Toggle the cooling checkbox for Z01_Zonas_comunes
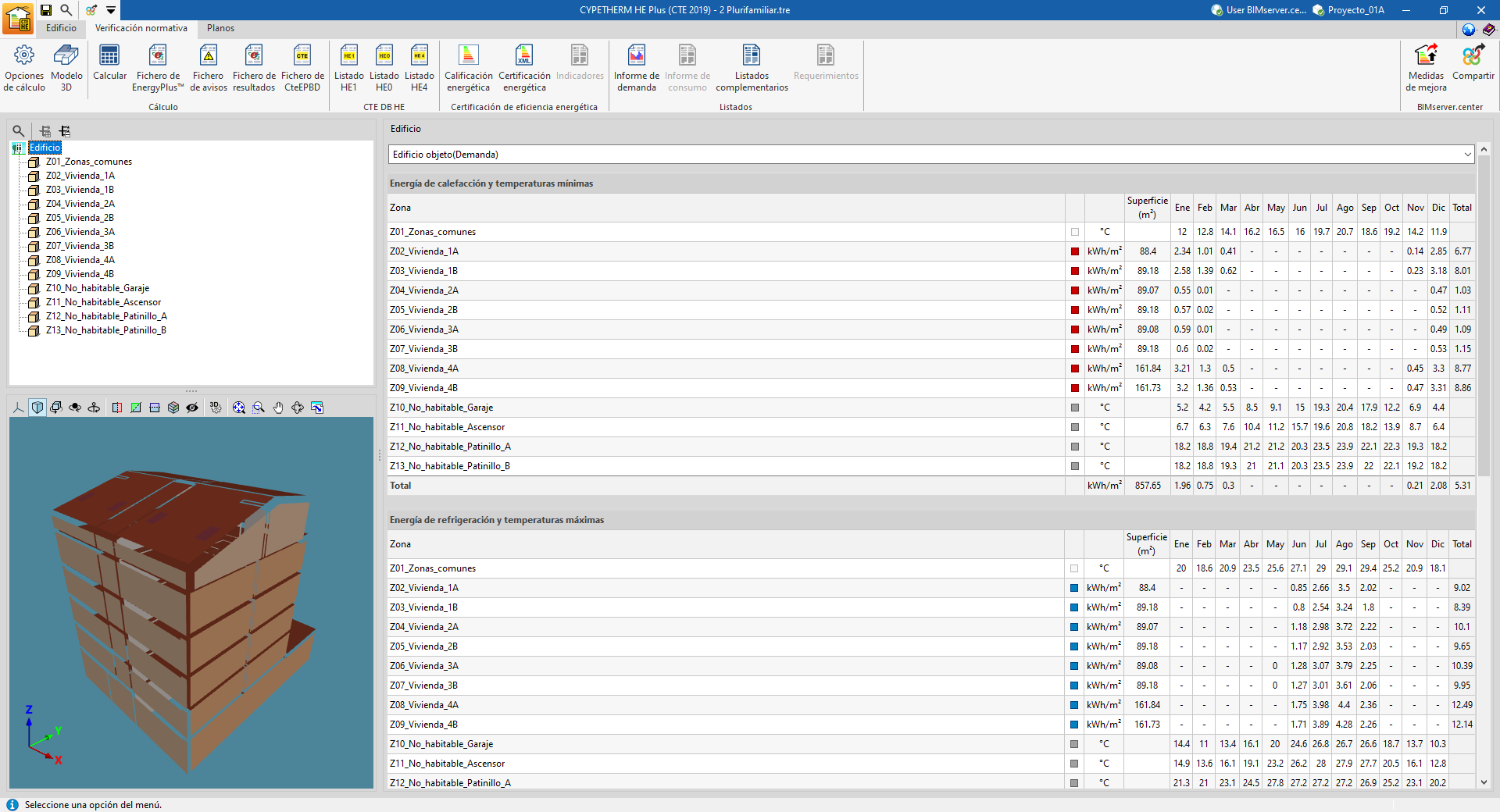The image size is (1500, 812). point(1074,568)
